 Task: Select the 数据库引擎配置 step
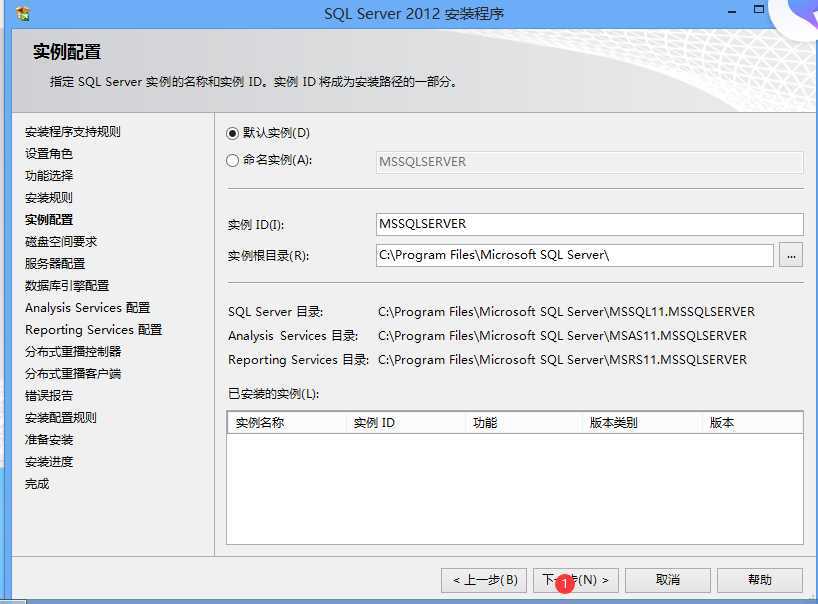pos(67,285)
